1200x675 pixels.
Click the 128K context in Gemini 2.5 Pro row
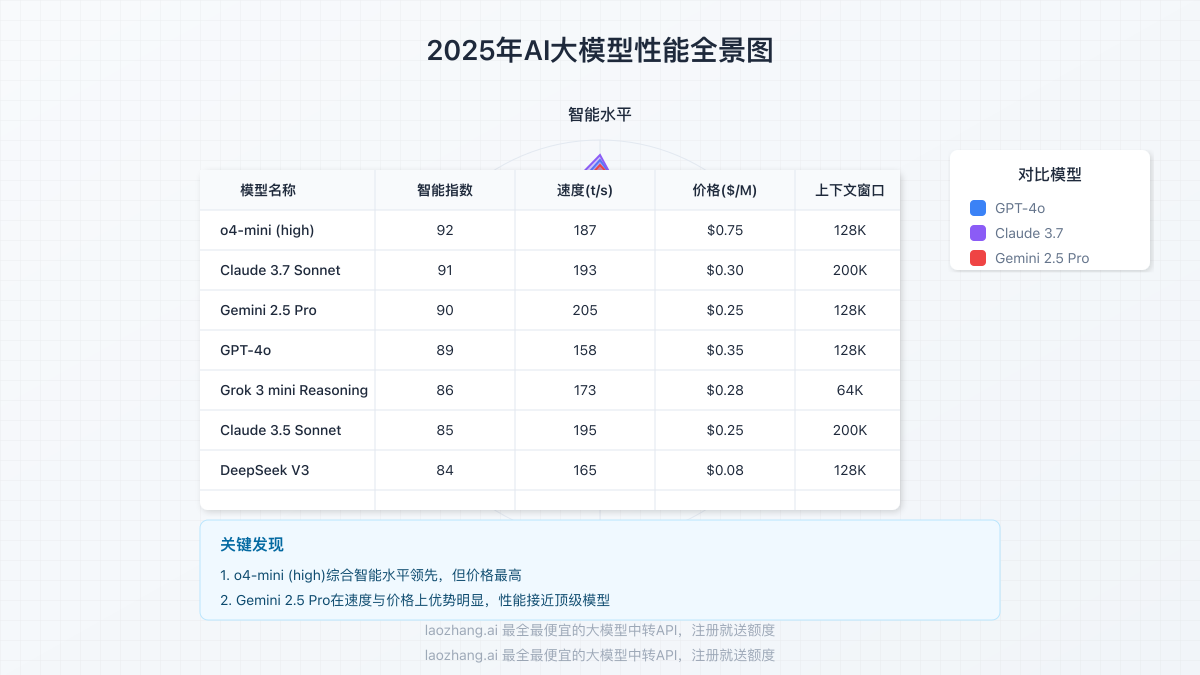click(850, 310)
